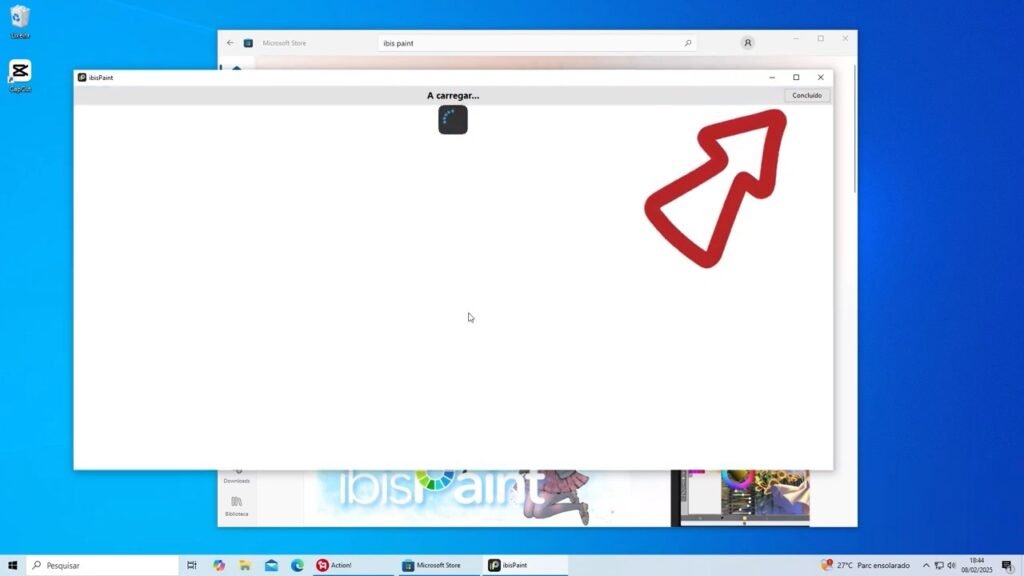
Task: Switch to the Action! taskbar button
Action: [352, 566]
